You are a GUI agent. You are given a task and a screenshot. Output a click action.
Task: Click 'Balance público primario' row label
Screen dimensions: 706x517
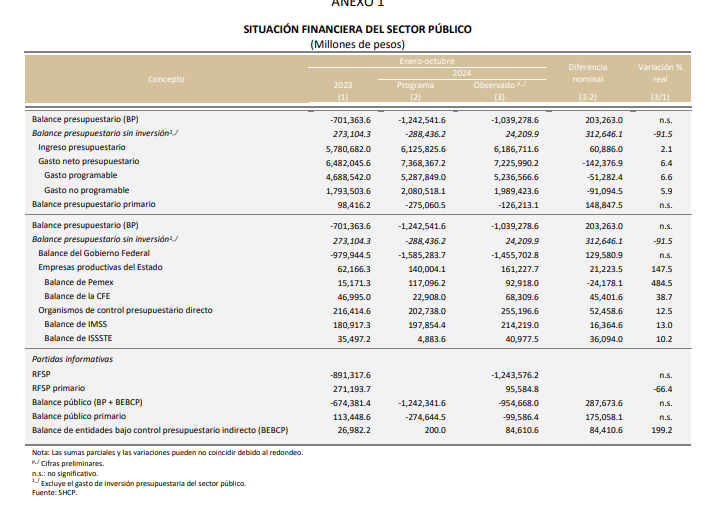79,416
